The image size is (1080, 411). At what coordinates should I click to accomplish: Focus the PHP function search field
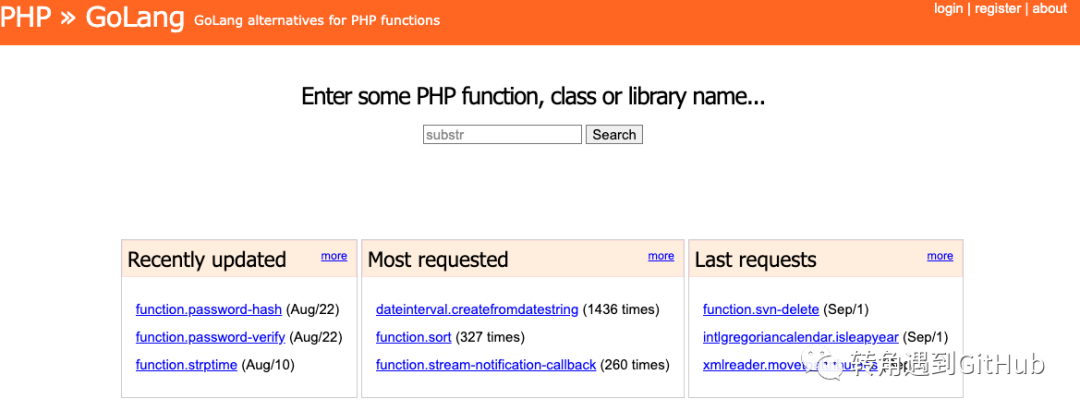coord(502,135)
